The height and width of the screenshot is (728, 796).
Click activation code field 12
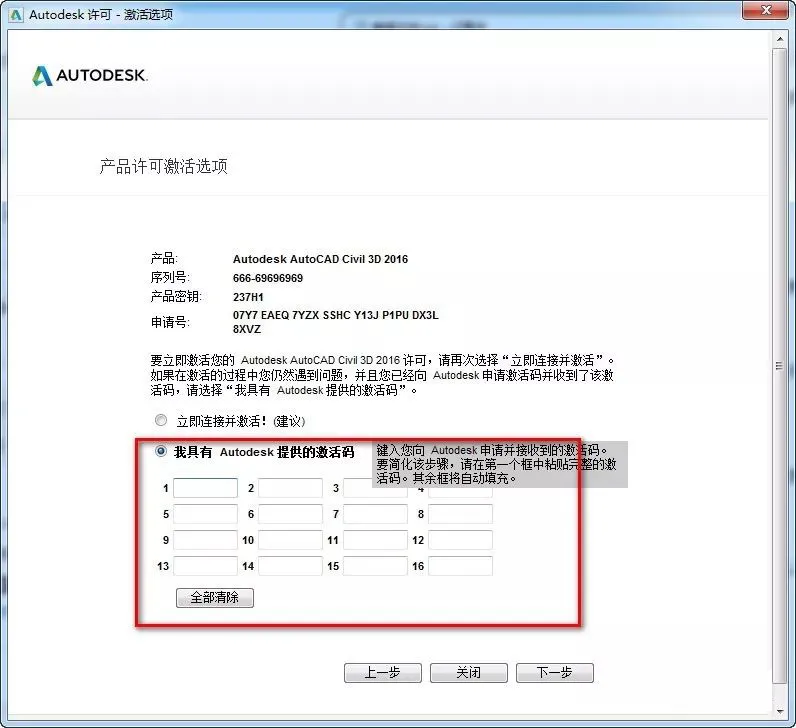pos(460,540)
